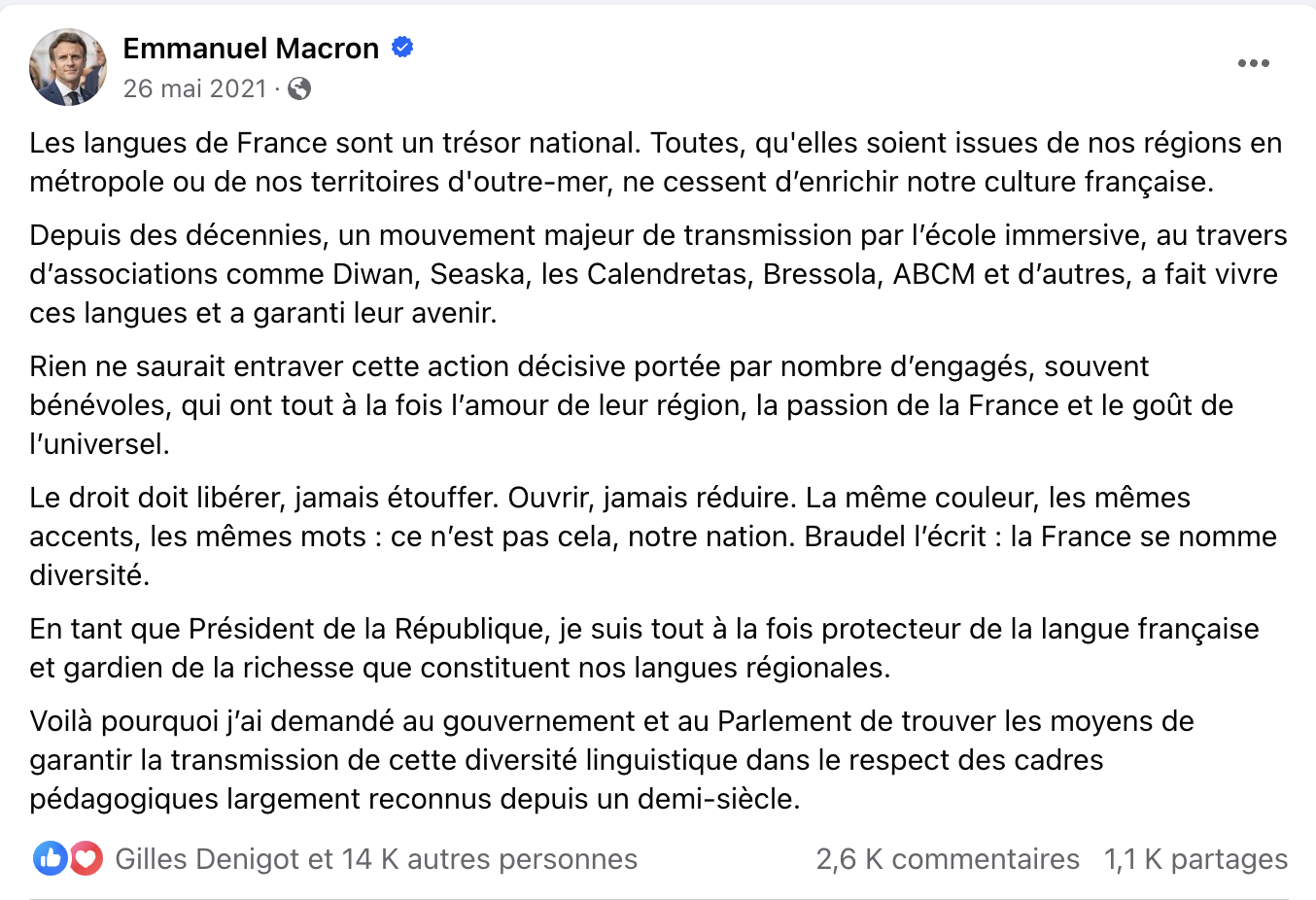Open Emmanuel Macron's profile picture

(x=68, y=67)
